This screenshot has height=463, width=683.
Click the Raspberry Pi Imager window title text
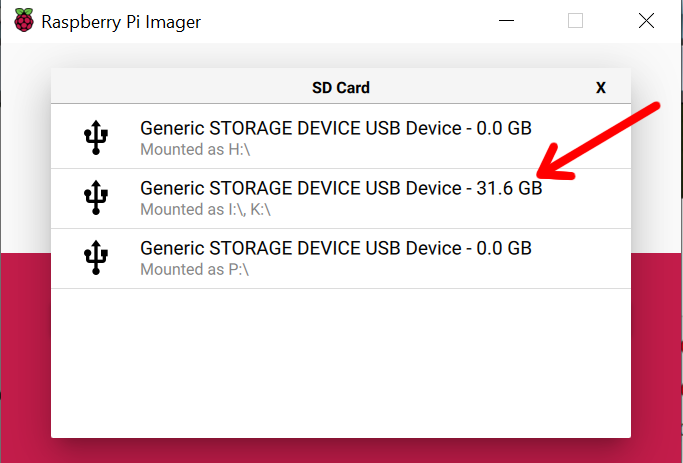point(121,22)
